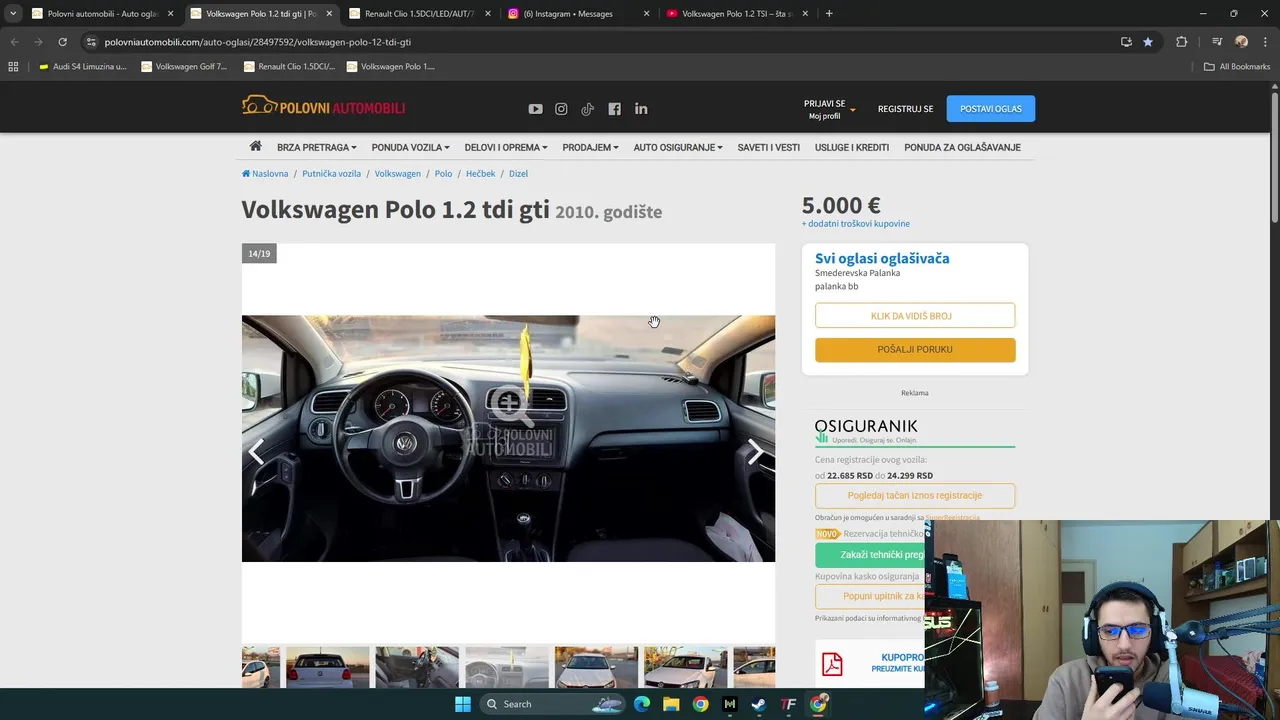Viewport: 1280px width, 720px height.
Task: Expand the PRODAJEM menu
Action: click(x=590, y=147)
